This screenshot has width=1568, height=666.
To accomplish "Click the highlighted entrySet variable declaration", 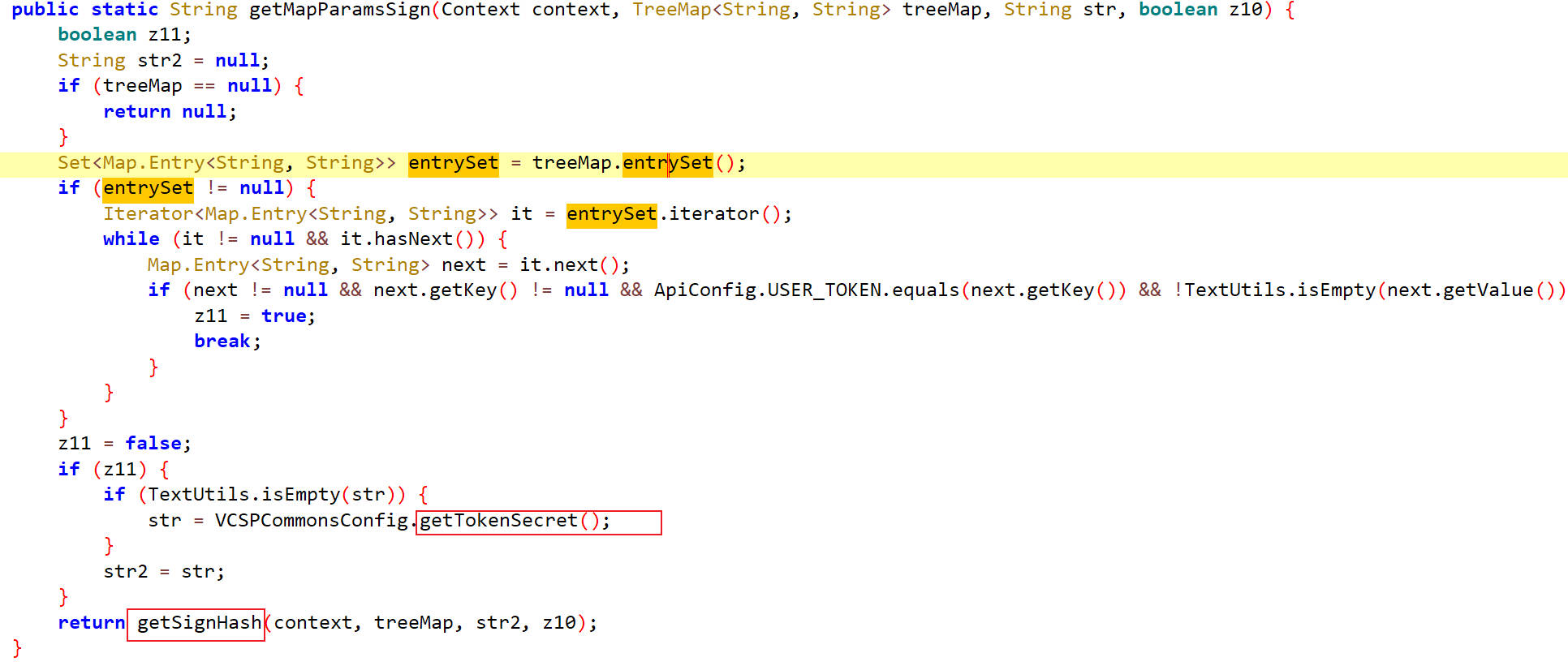I will tap(453, 163).
